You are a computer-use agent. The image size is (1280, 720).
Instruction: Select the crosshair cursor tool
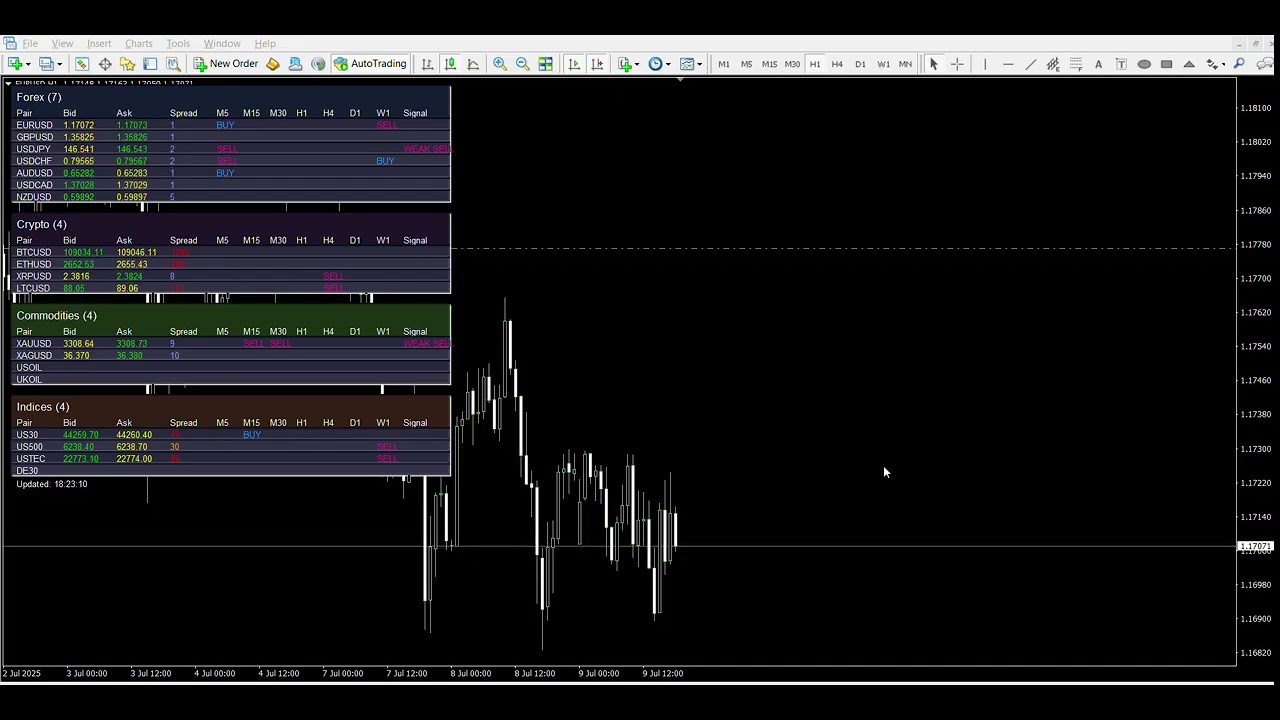coord(957,64)
